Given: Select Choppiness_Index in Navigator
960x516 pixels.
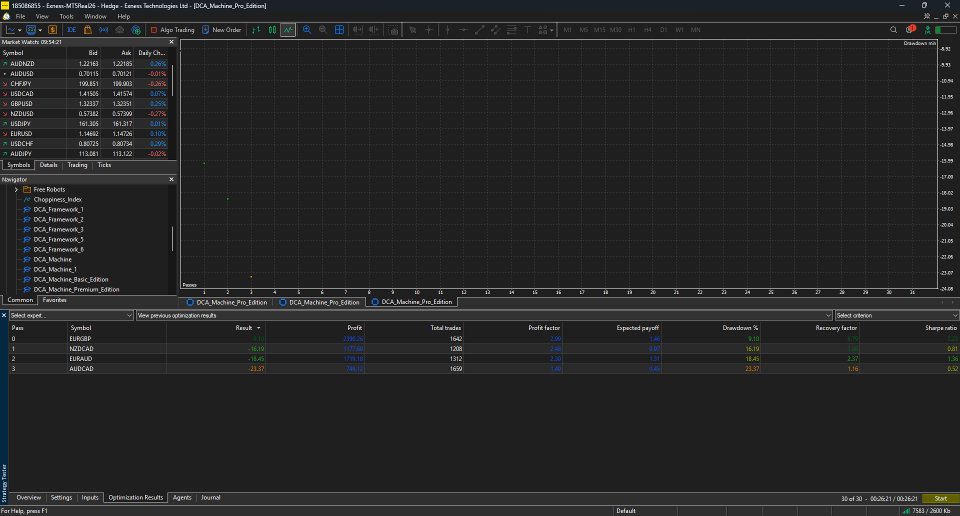Looking at the screenshot, I should click(58, 200).
